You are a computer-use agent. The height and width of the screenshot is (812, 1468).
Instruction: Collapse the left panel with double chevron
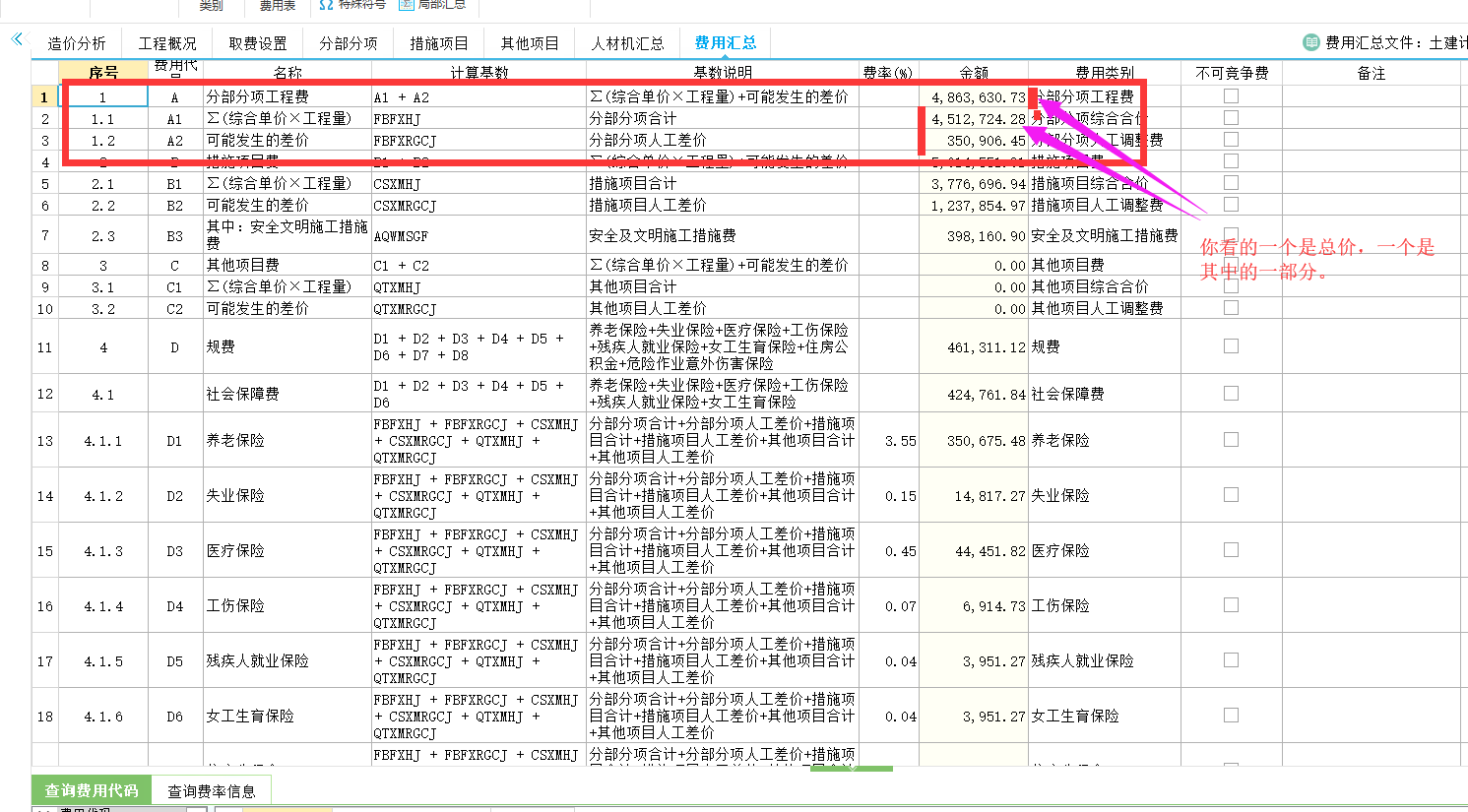pyautogui.click(x=16, y=39)
